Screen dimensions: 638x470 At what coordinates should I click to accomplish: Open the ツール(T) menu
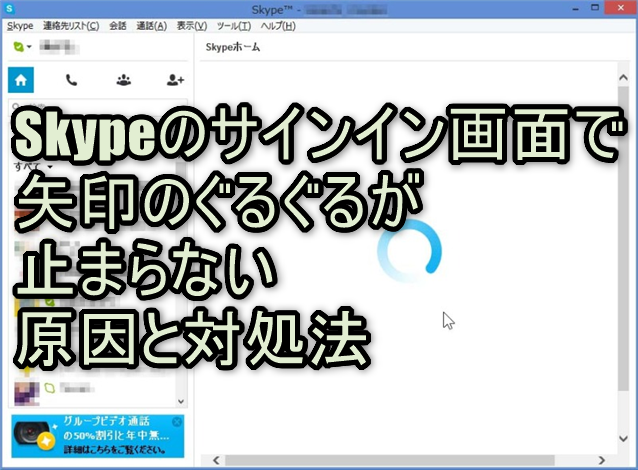pyautogui.click(x=234, y=26)
